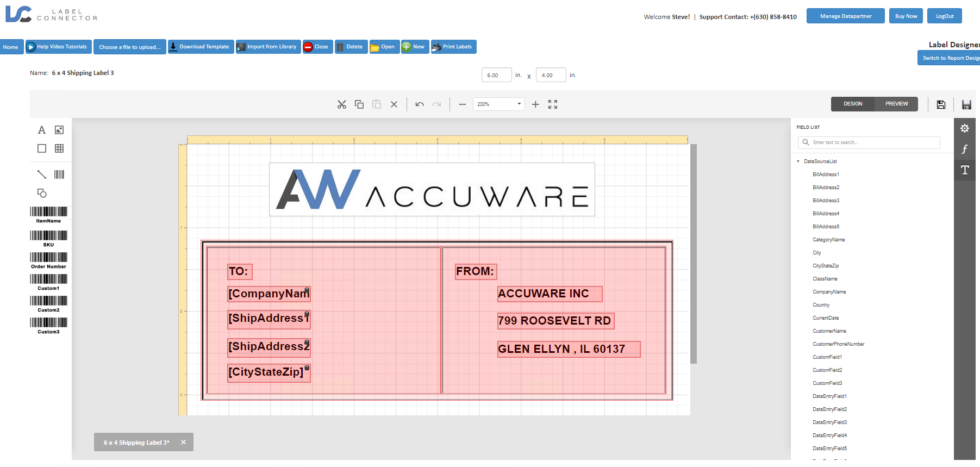This screenshot has width=980, height=467.
Task: Select BillAddress3 in field list
Action: pos(826,201)
